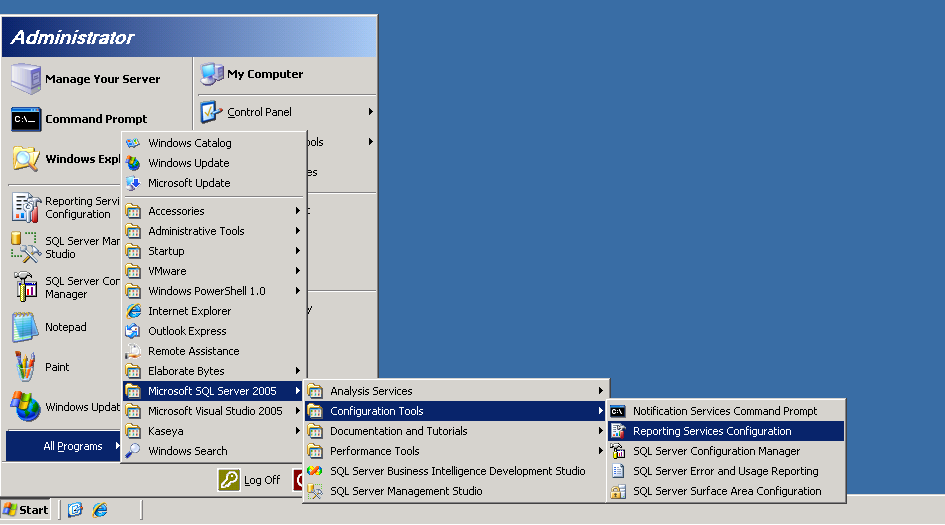
Task: Launch Internet Explorer from the taskbar quick launch
Action: coord(100,510)
